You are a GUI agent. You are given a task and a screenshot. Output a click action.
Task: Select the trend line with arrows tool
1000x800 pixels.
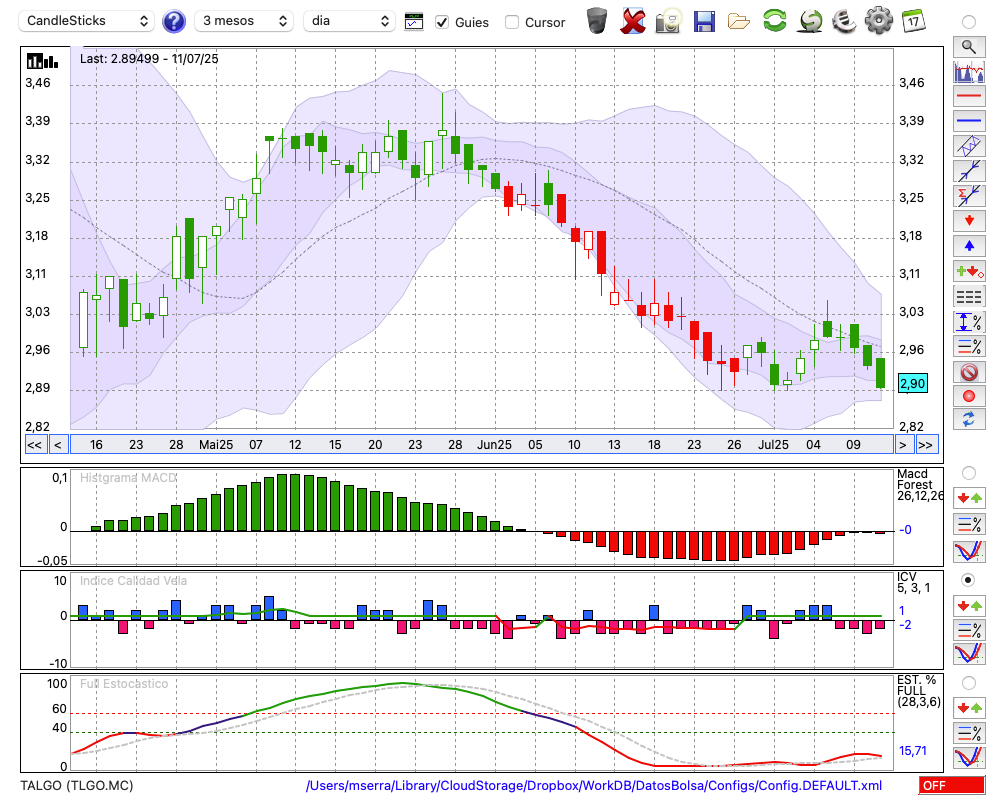[x=969, y=171]
